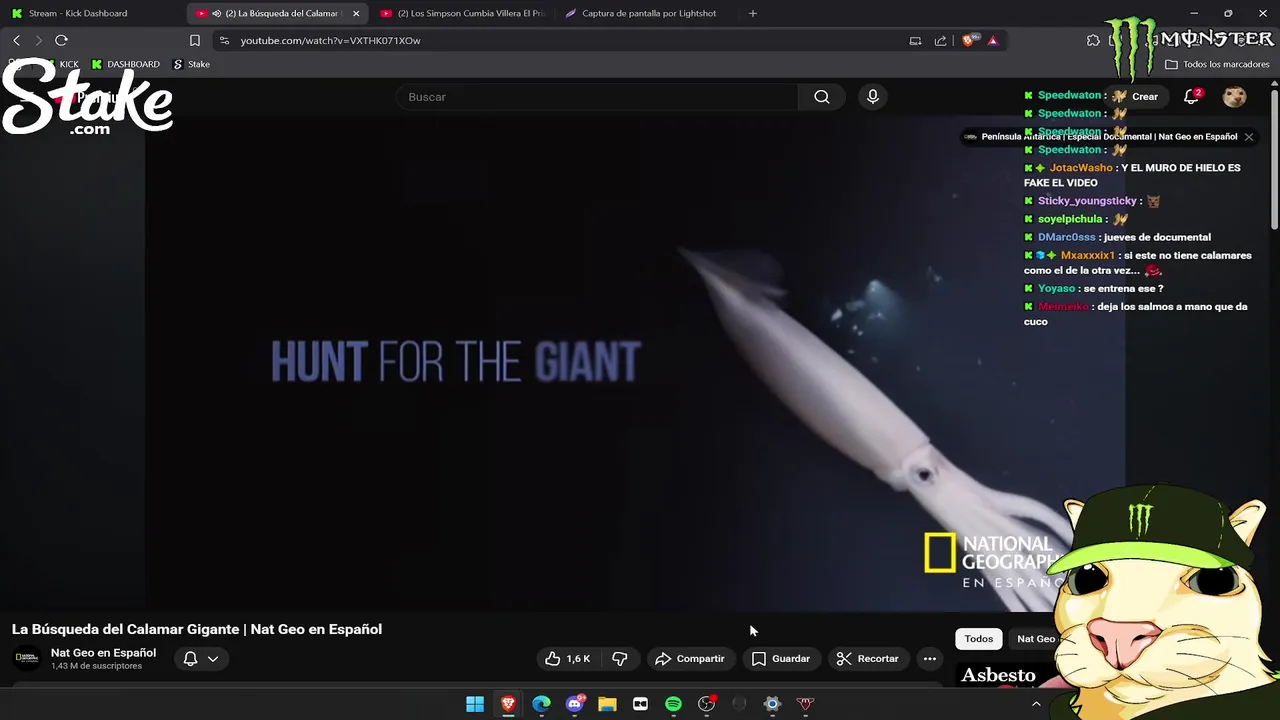Image resolution: width=1280 pixels, height=720 pixels.
Task: Click the Recortar clip button
Action: pyautogui.click(x=868, y=658)
